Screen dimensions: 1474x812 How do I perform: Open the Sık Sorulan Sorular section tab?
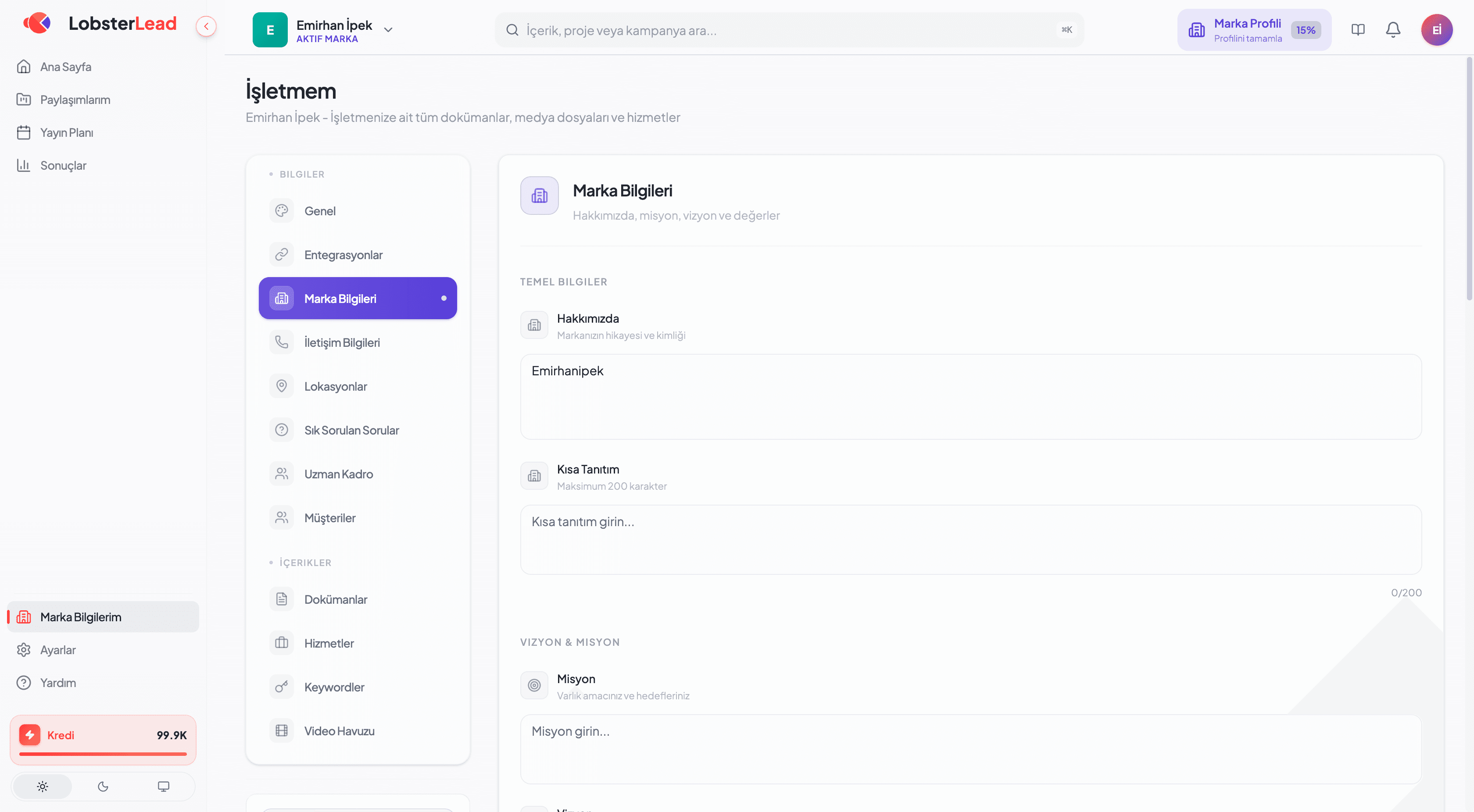[x=358, y=430]
